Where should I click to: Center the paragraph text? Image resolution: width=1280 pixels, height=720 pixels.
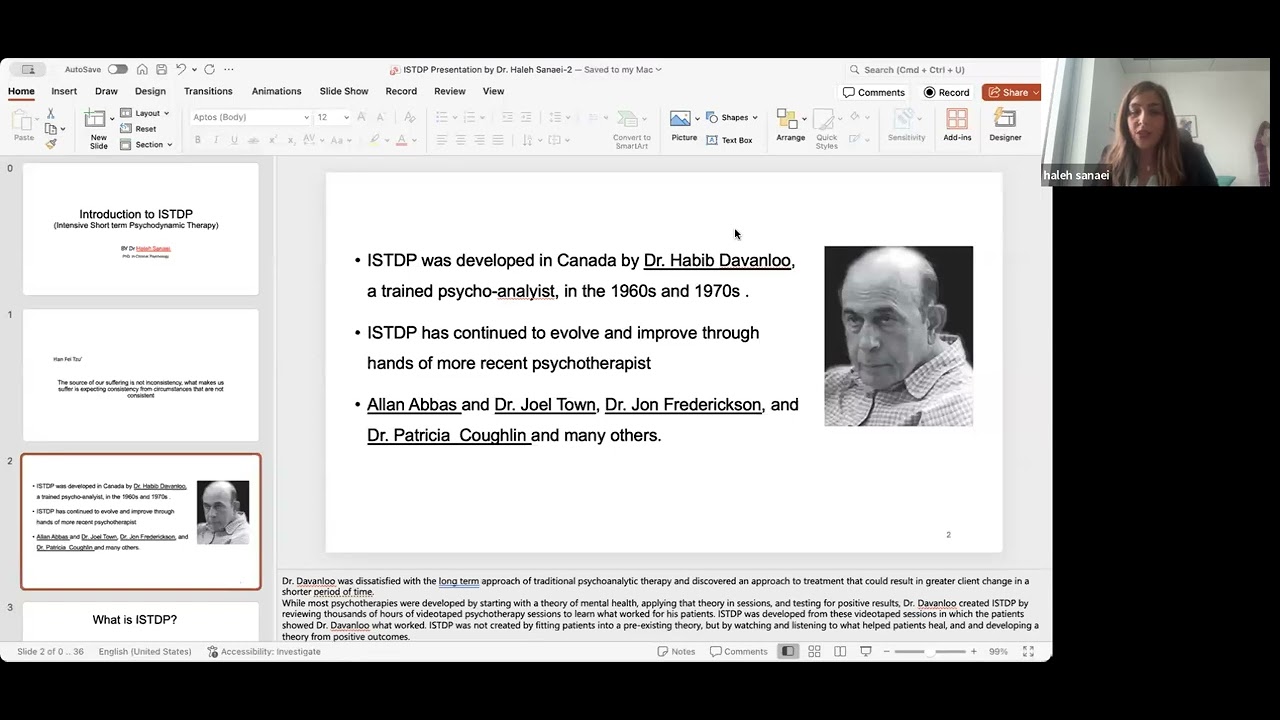click(x=461, y=140)
